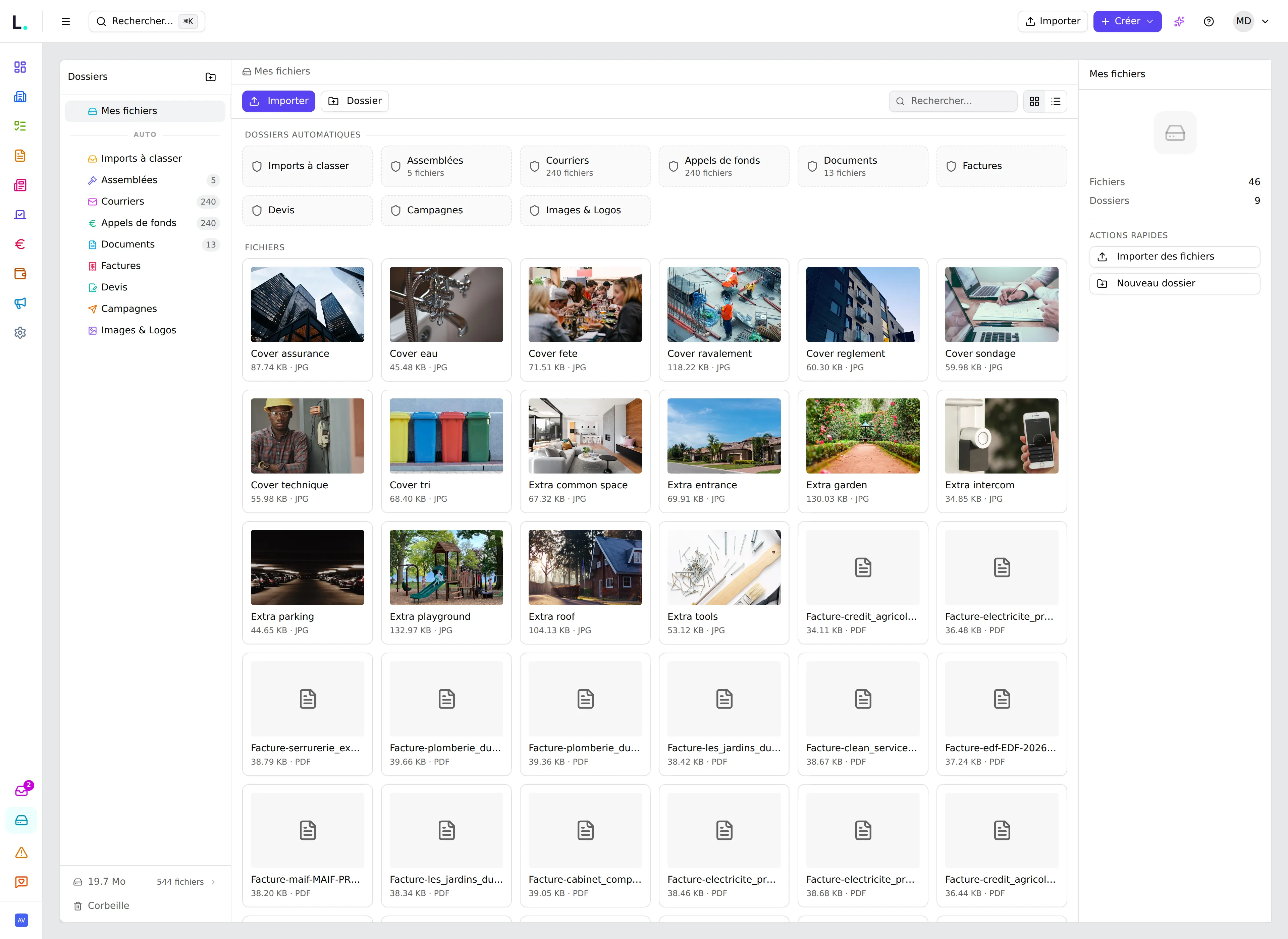Switch to list view
This screenshot has height=939, width=1288.
[1056, 101]
